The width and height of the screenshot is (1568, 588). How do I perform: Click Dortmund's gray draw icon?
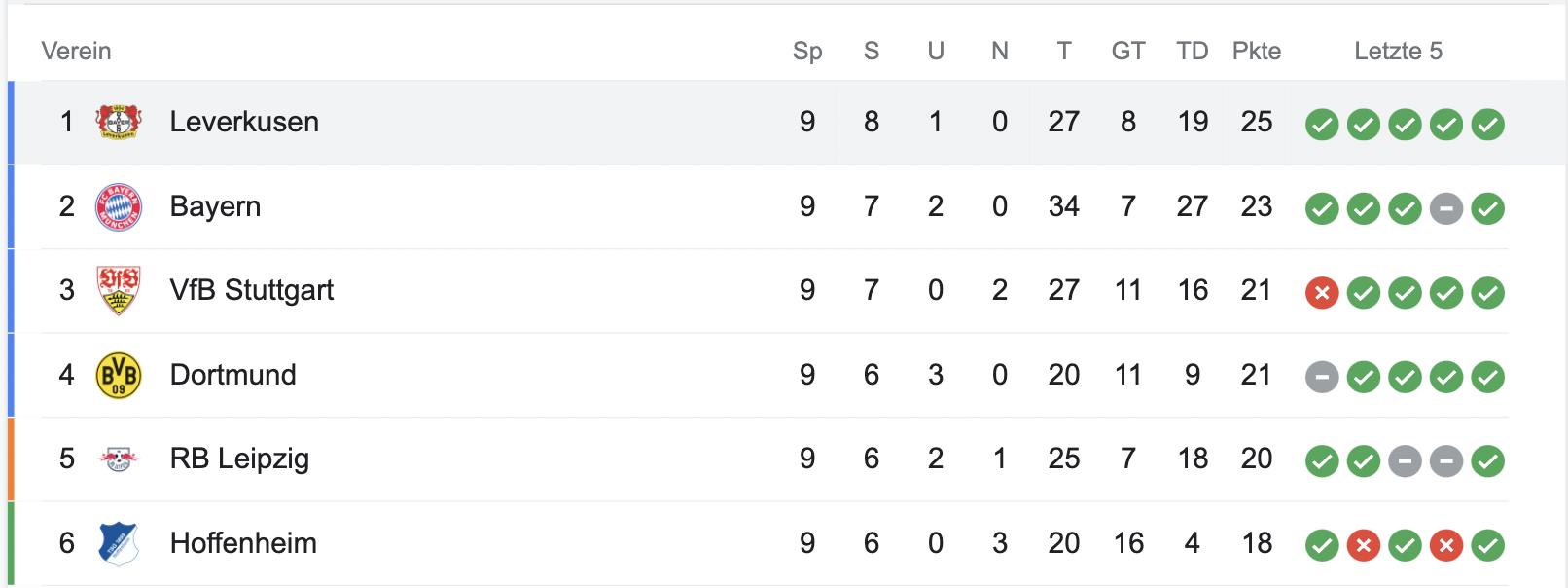click(1322, 377)
